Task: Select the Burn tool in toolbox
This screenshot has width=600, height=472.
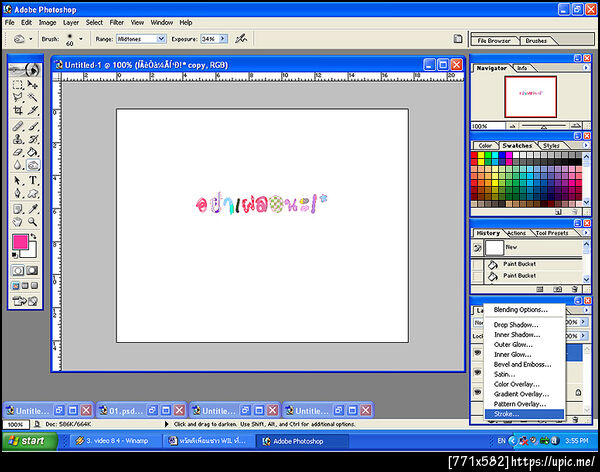Action: pyautogui.click(x=33, y=165)
